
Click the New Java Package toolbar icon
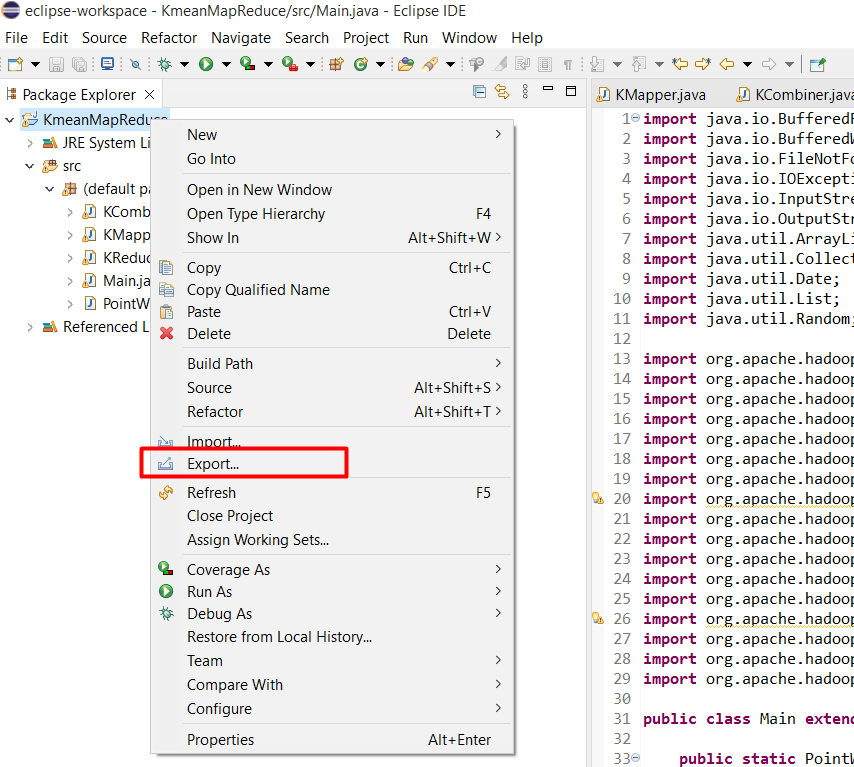[x=336, y=64]
